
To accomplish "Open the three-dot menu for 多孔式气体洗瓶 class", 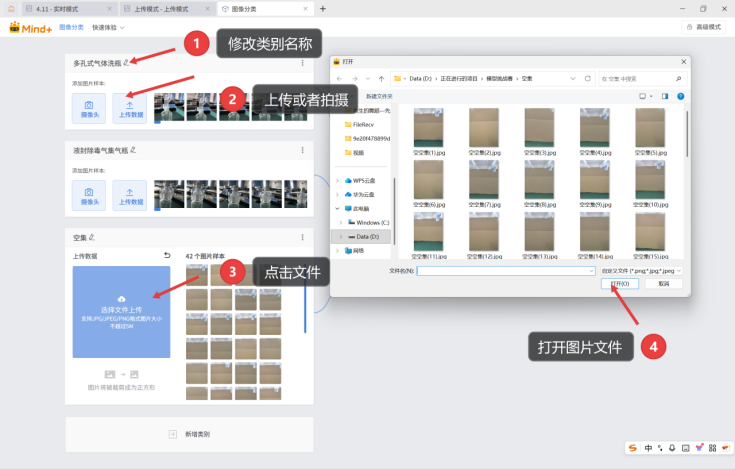I will coord(302,63).
